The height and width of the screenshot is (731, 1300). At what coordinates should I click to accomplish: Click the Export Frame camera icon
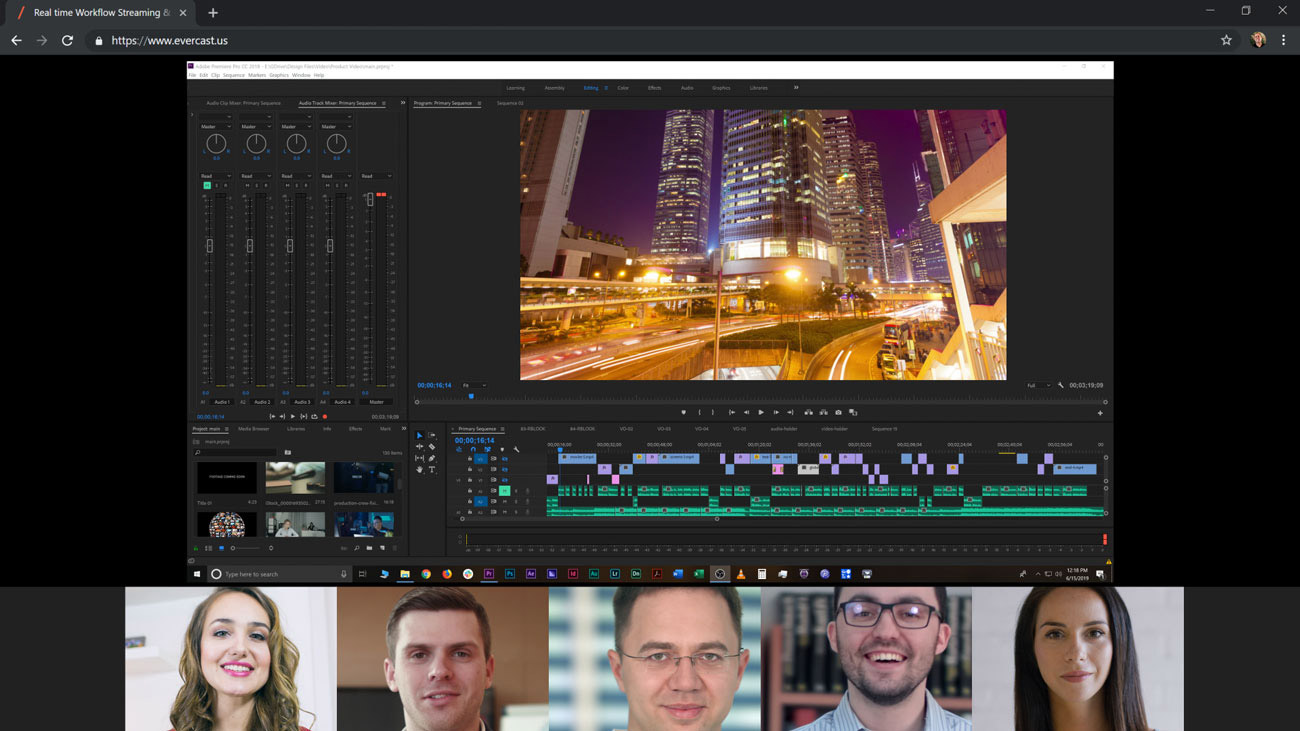pyautogui.click(x=838, y=412)
